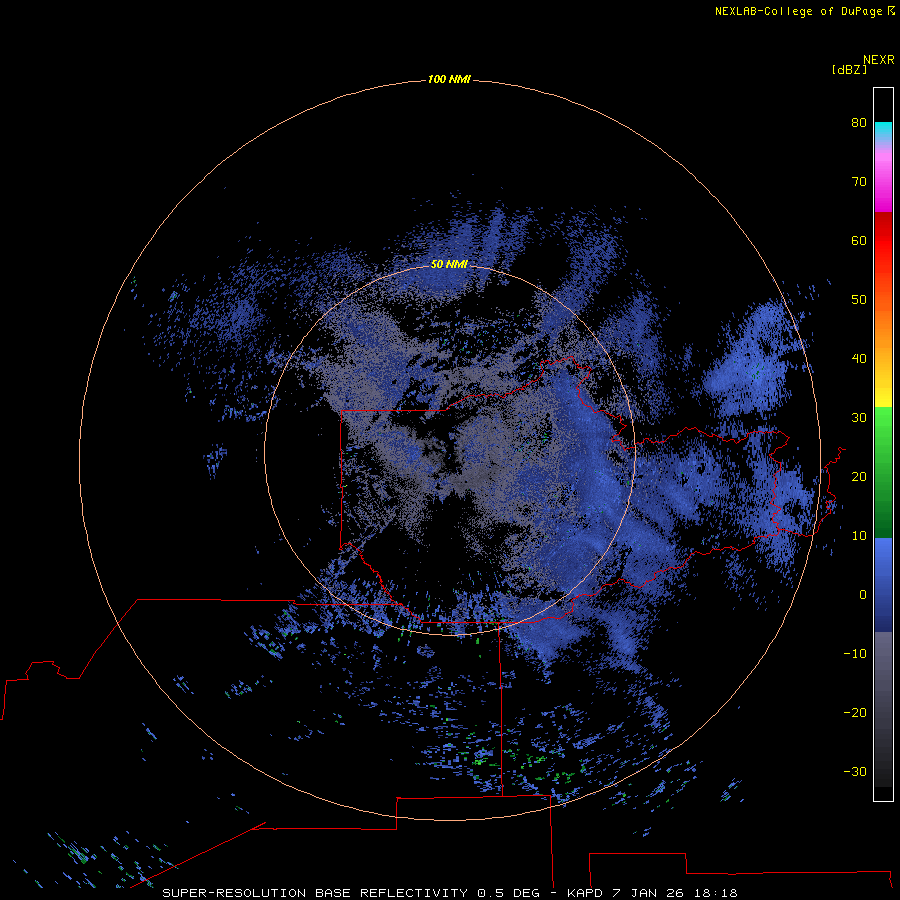Click the yellow segment of the color bar
Image resolution: width=900 pixels, height=900 pixels.
pyautogui.click(x=883, y=396)
